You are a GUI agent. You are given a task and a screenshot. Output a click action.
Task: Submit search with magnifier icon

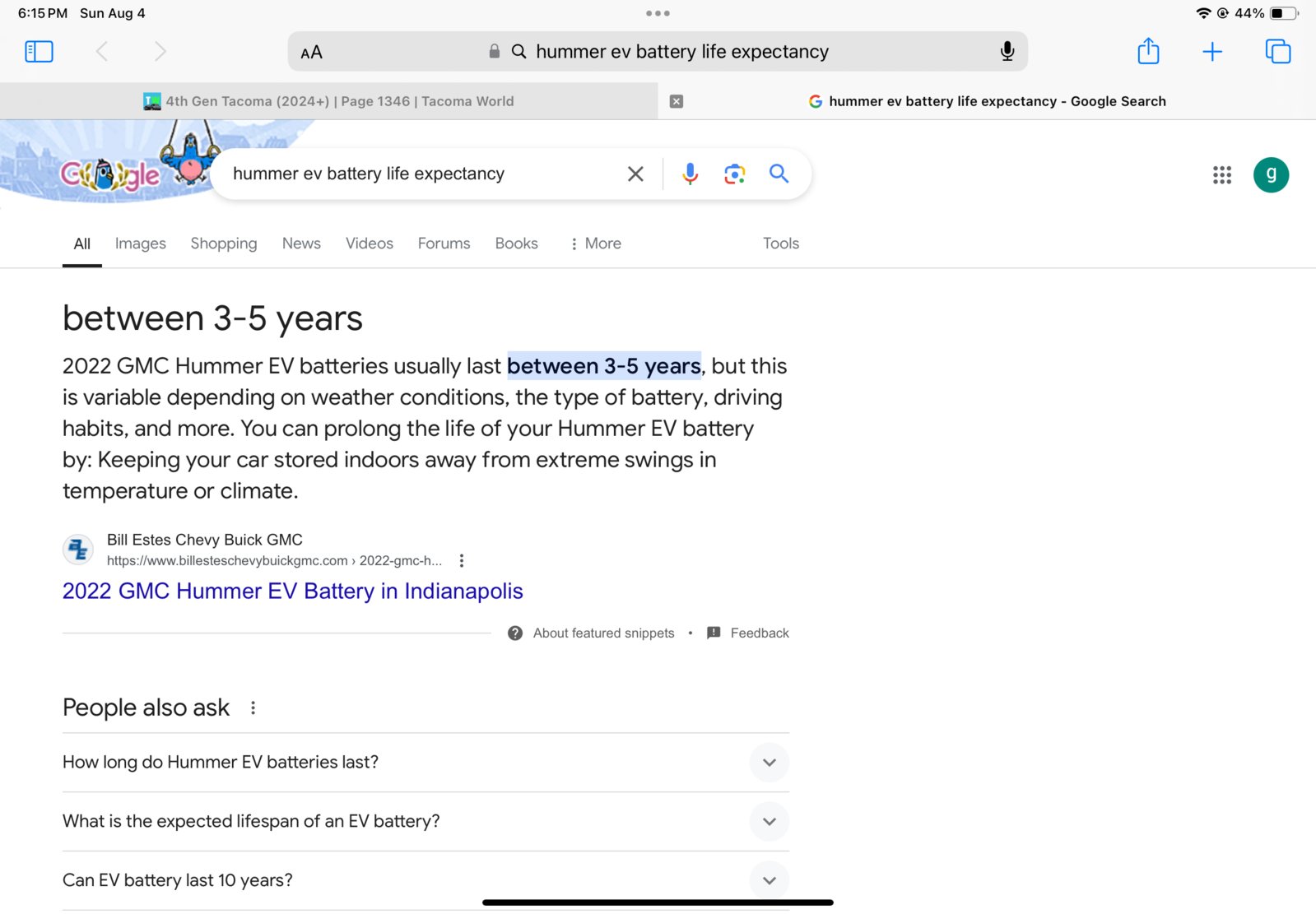coord(779,174)
